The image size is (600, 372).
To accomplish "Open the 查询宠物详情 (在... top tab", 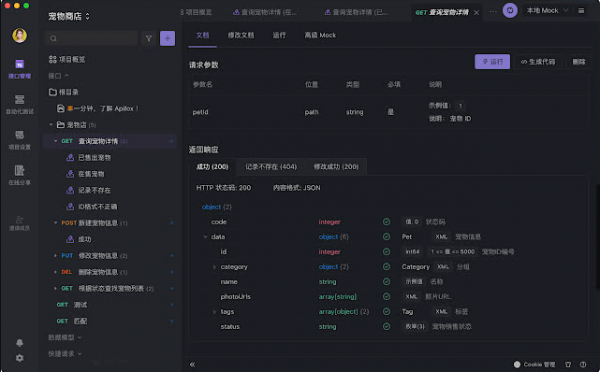I will point(265,12).
